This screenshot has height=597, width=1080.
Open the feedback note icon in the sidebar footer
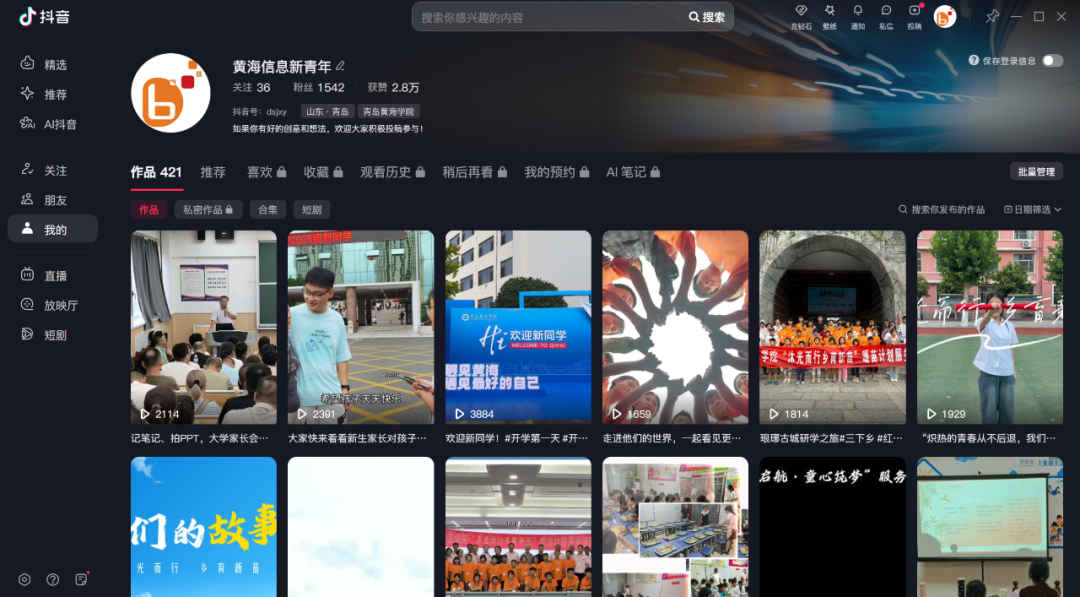pyautogui.click(x=82, y=579)
